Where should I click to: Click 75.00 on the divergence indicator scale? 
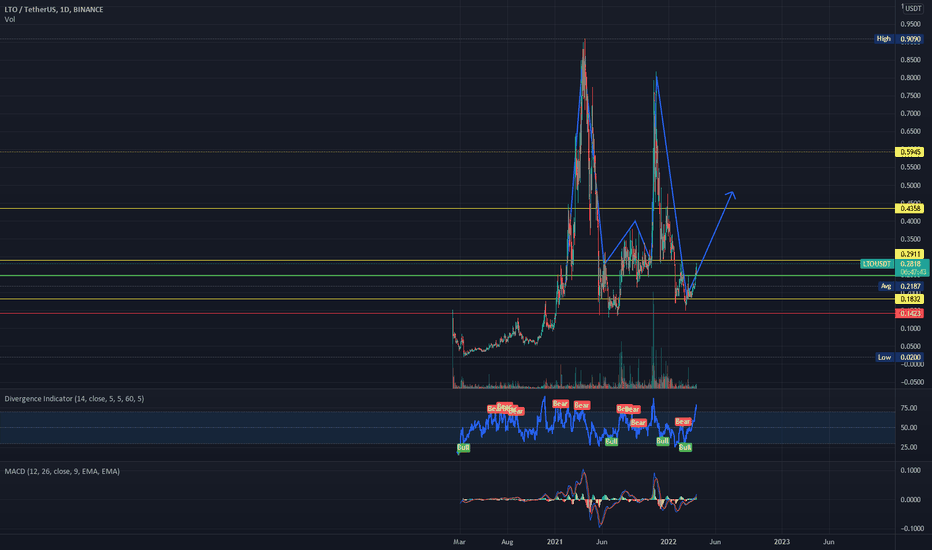(x=909, y=408)
